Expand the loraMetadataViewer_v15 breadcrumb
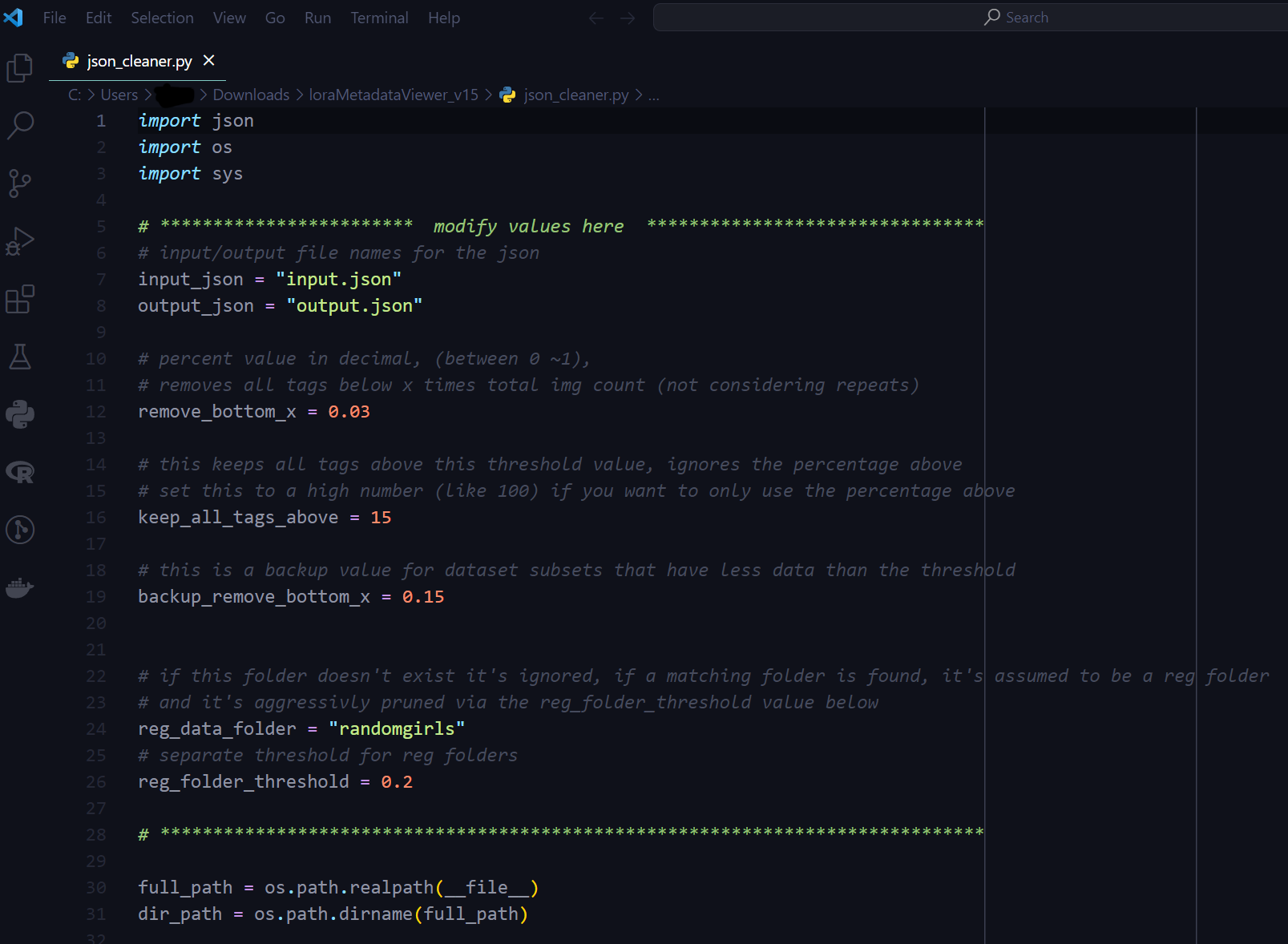1288x944 pixels. tap(394, 95)
